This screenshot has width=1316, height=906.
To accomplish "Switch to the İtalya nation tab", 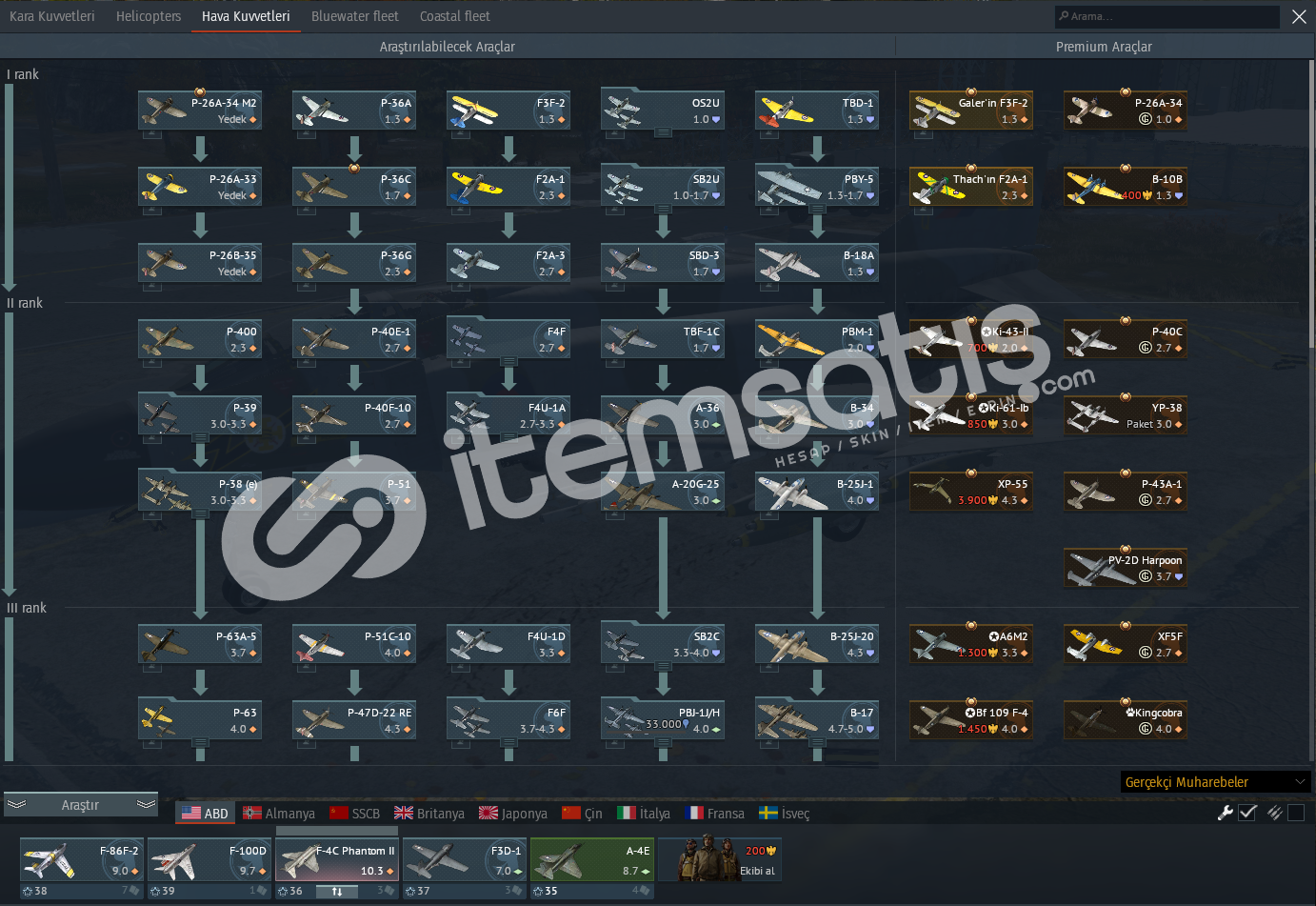I will coord(644,814).
